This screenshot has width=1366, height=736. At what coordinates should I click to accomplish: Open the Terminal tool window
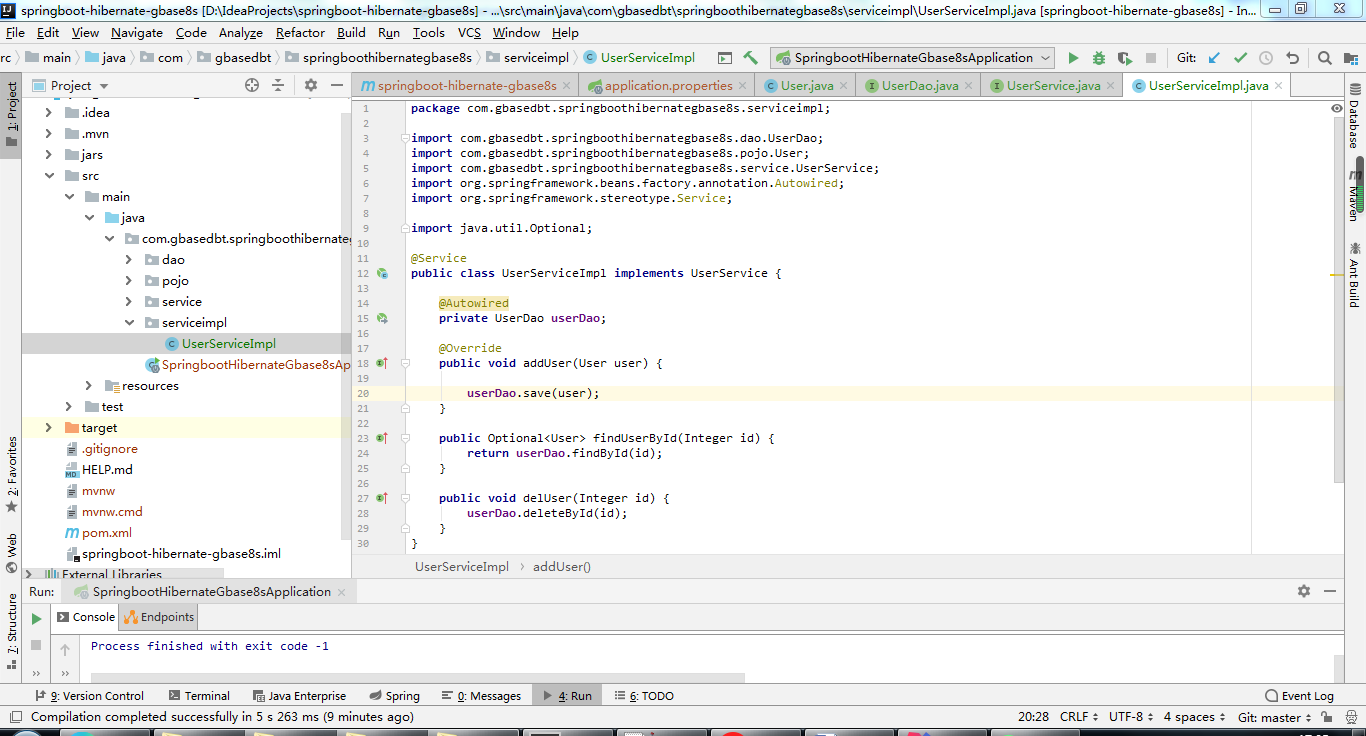coord(199,695)
